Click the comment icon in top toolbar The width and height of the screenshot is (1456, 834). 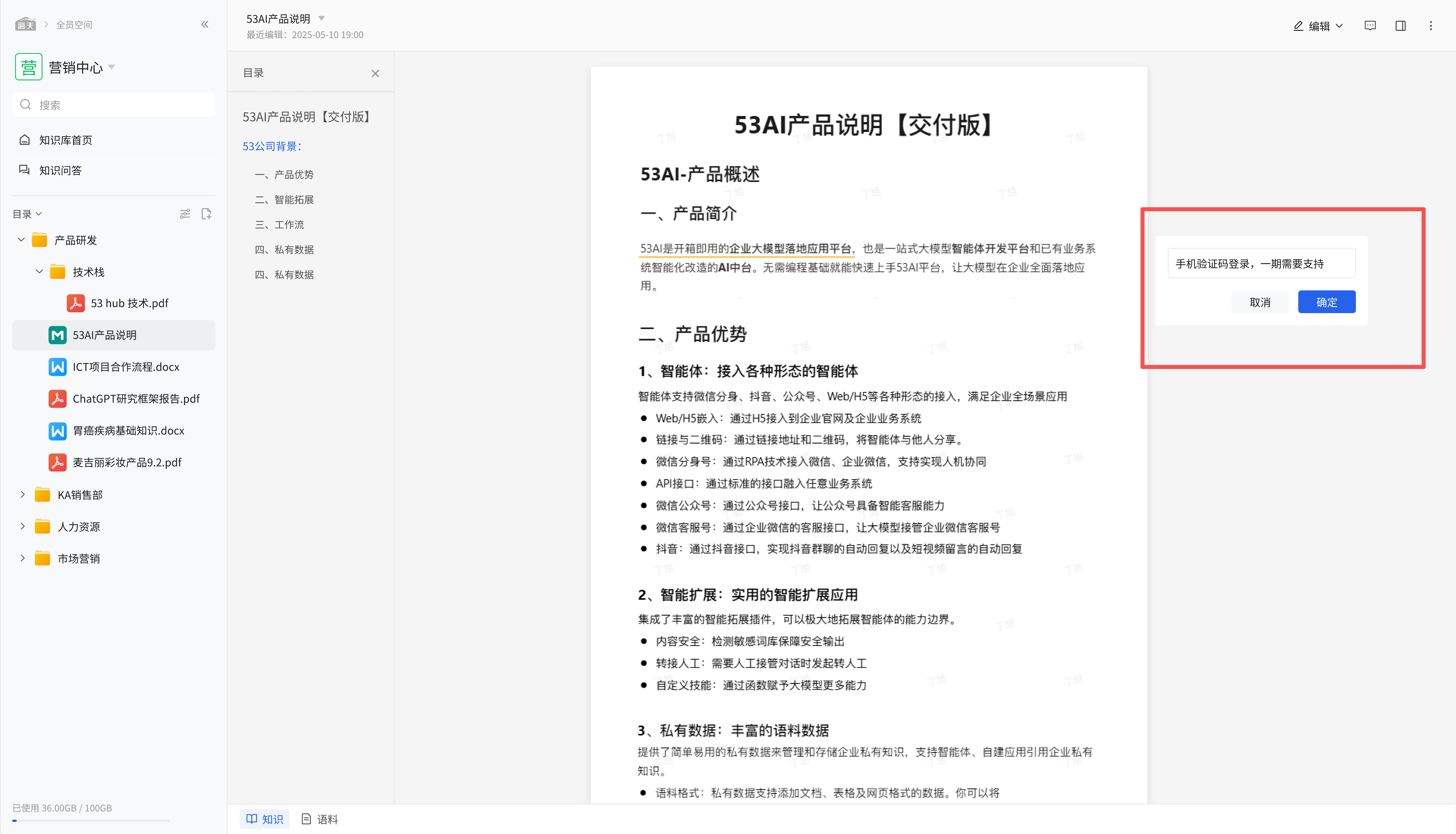1370,26
